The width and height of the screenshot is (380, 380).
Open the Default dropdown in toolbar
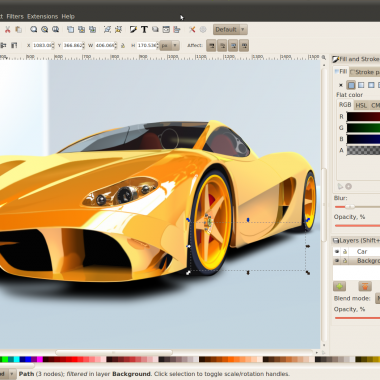[230, 30]
